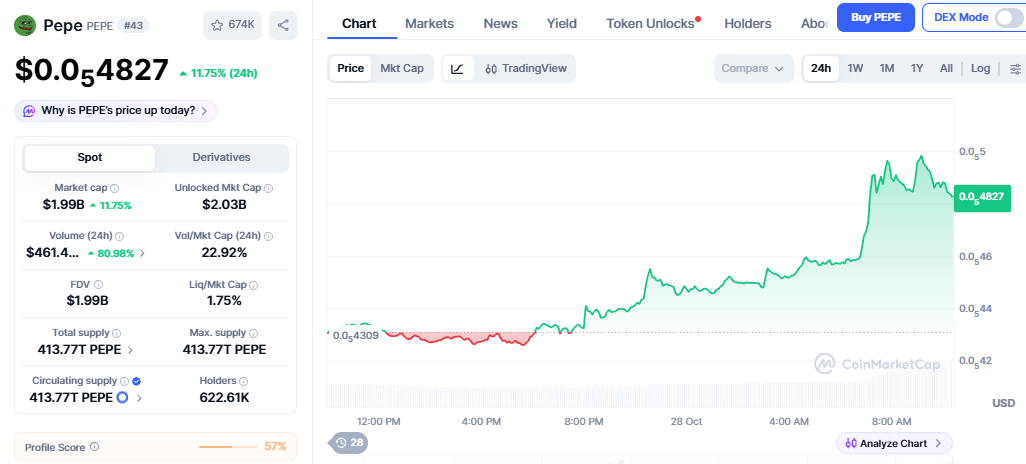The image size is (1026, 464).
Task: Click info icon next to Vol/Mkt Cap (24h)
Action: [x=268, y=236]
